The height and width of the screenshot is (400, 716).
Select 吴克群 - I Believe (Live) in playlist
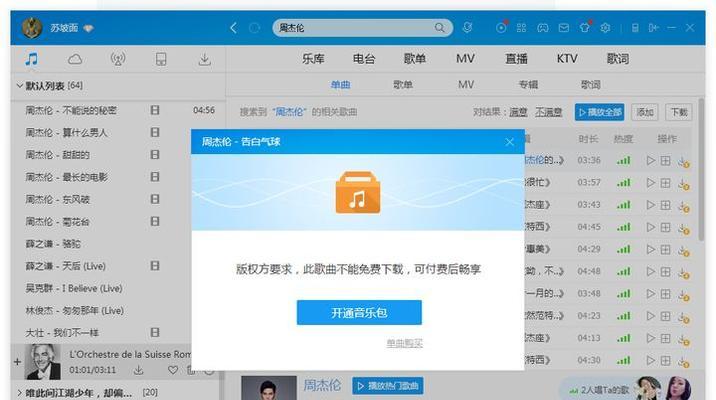coord(74,288)
